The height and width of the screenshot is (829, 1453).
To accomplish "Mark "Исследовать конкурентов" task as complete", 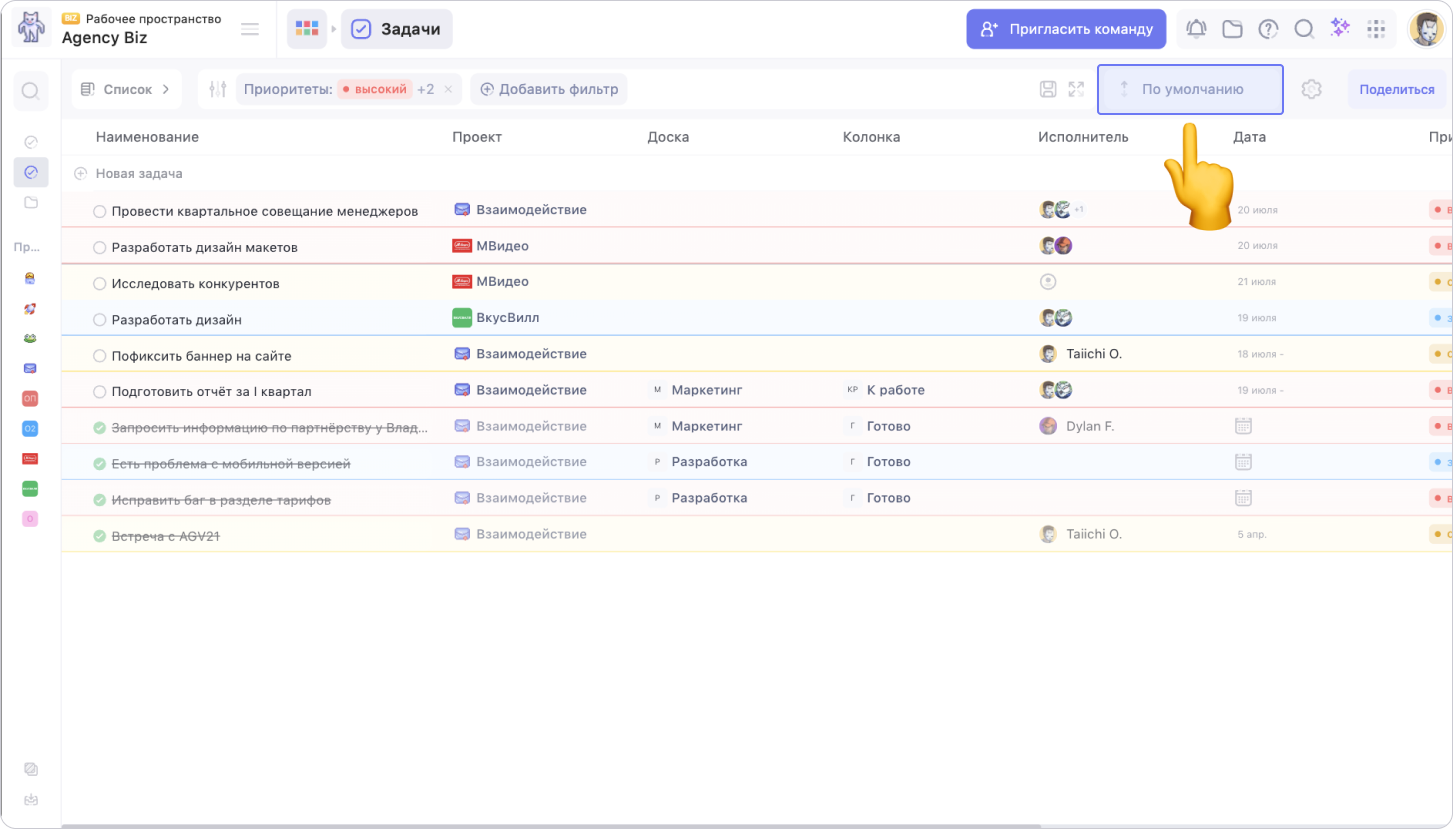I will click(x=99, y=284).
